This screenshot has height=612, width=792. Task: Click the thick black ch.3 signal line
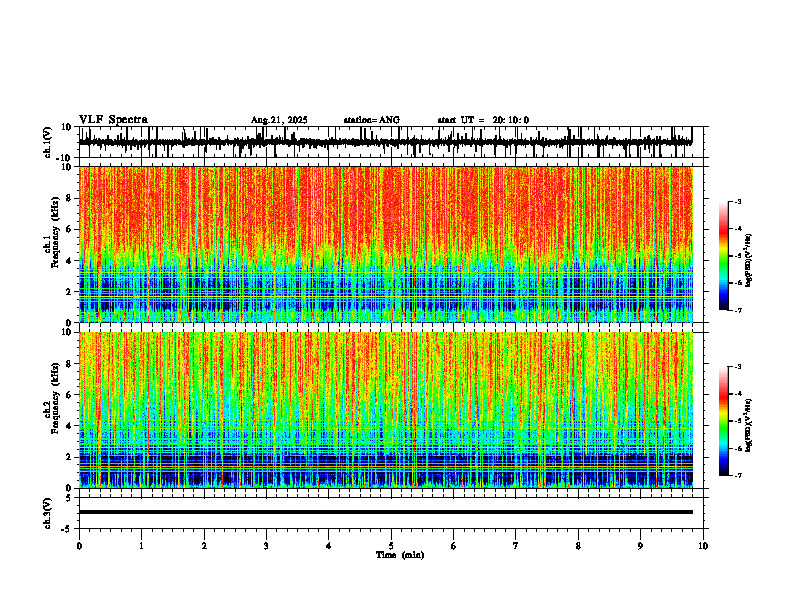[x=385, y=512]
